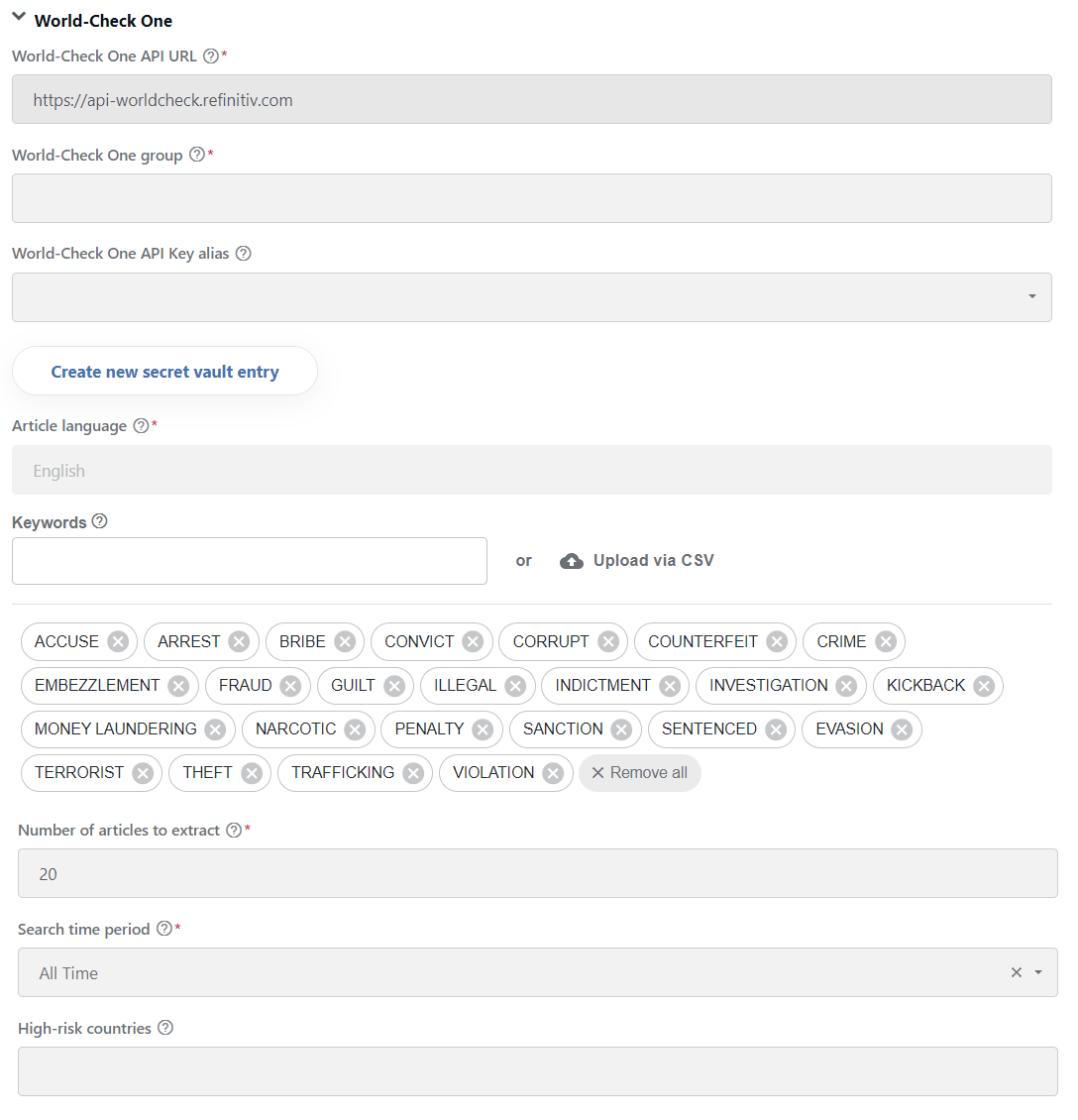Clear the All Time selection
Viewport: 1078px width, 1120px height.
1017,972
